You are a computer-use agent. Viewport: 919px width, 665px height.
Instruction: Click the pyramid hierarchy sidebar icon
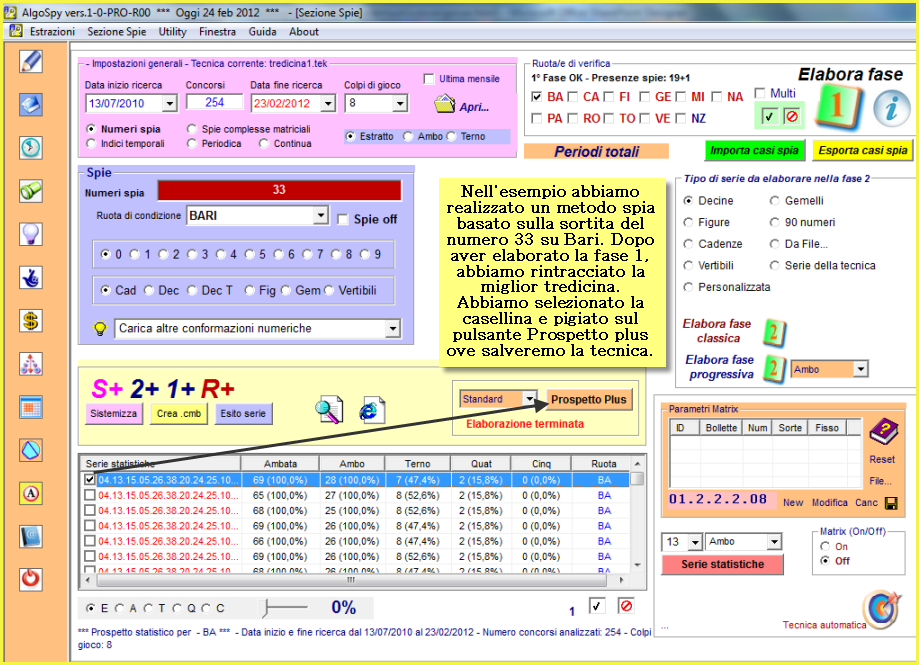[x=30, y=364]
